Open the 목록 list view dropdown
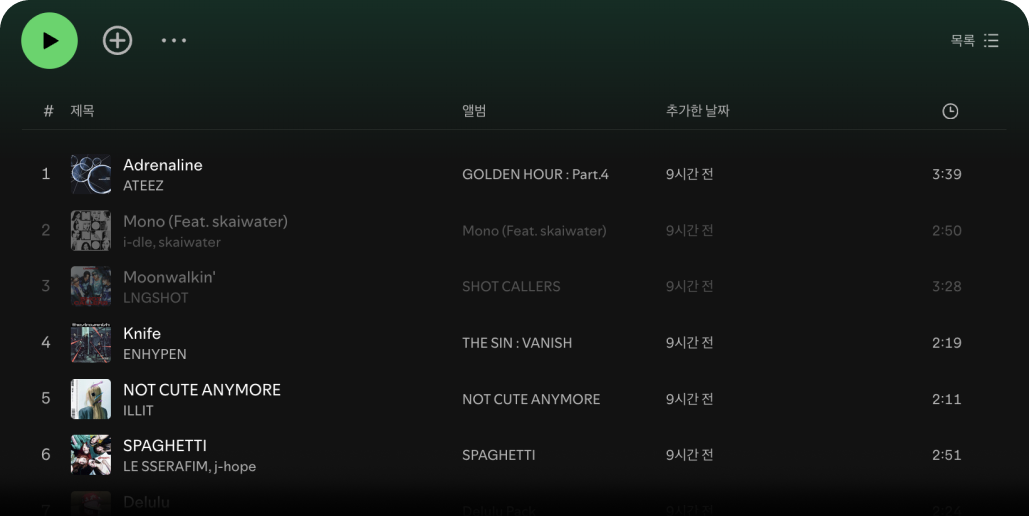 (974, 41)
